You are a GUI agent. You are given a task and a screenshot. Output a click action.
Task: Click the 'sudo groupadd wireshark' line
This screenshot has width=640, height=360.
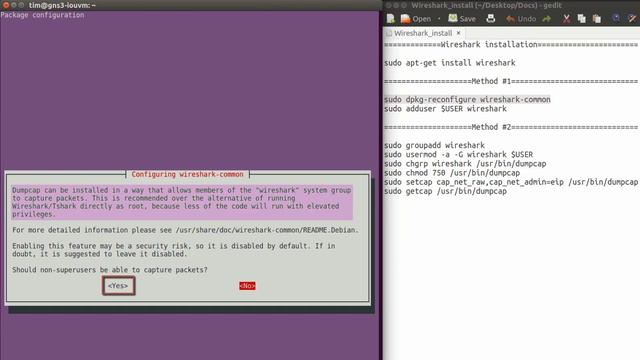pos(434,145)
